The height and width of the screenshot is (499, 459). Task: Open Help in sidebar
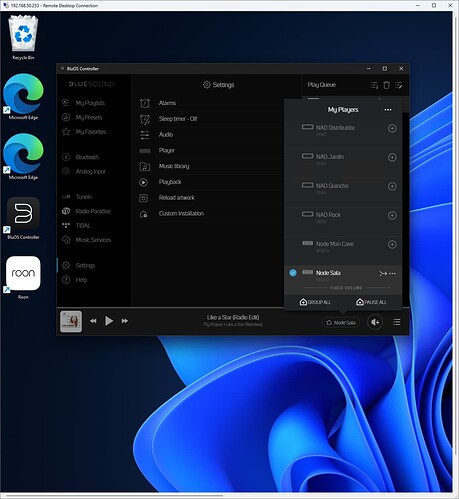pos(81,280)
